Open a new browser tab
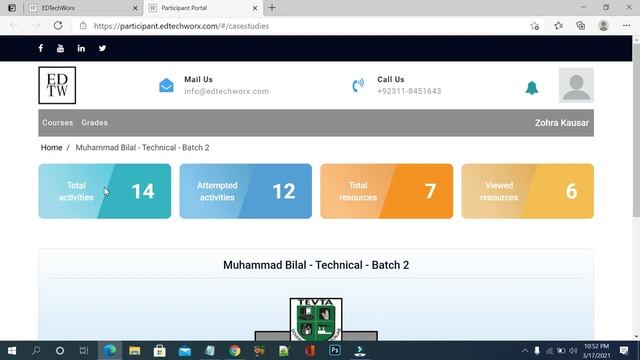Viewport: 640px width, 360px height. pos(272,8)
